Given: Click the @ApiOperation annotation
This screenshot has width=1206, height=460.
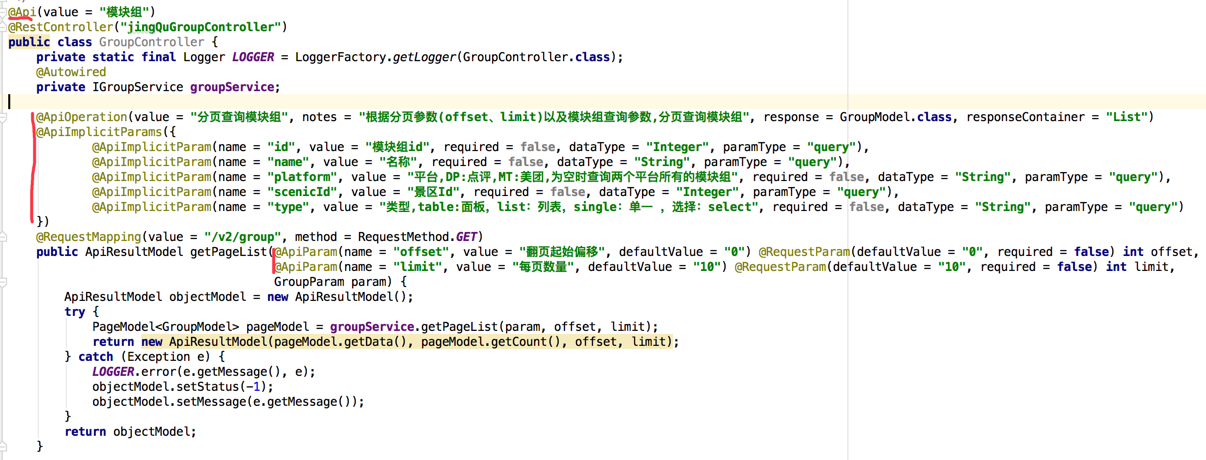Looking at the screenshot, I should point(82,117).
